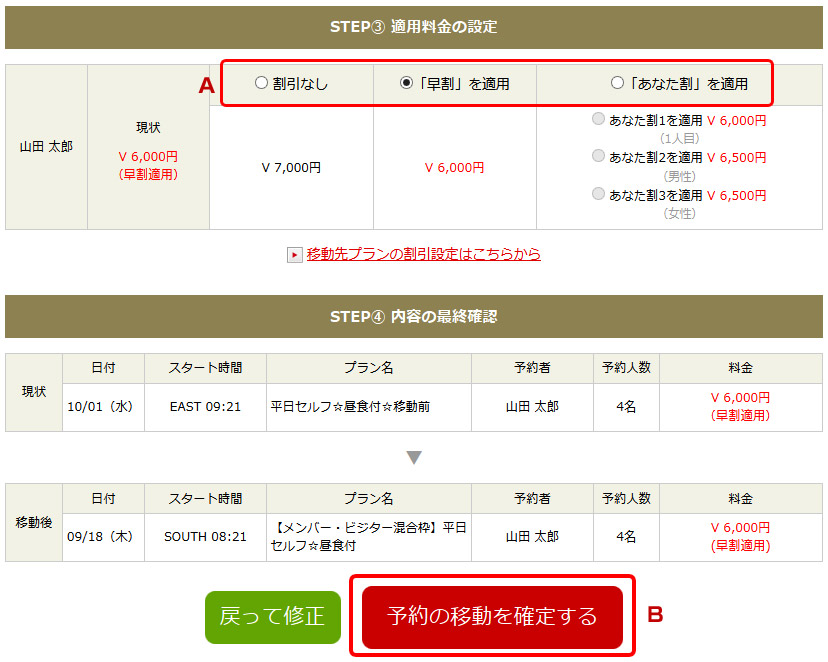Choose the「あなた割」を適用 radio button
The width and height of the screenshot is (828, 662).
pyautogui.click(x=617, y=83)
